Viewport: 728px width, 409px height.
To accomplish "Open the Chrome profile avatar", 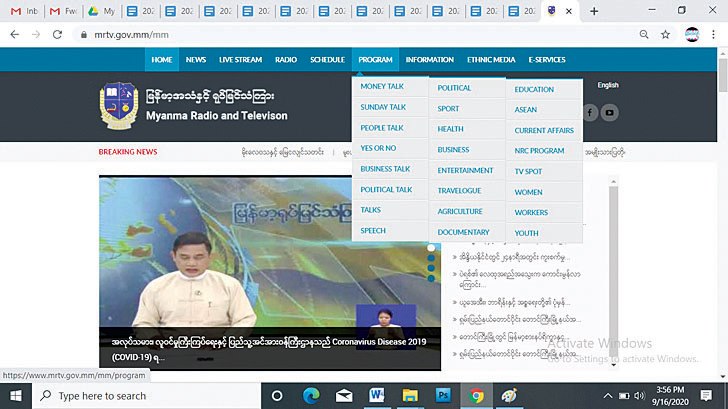I will pos(692,34).
